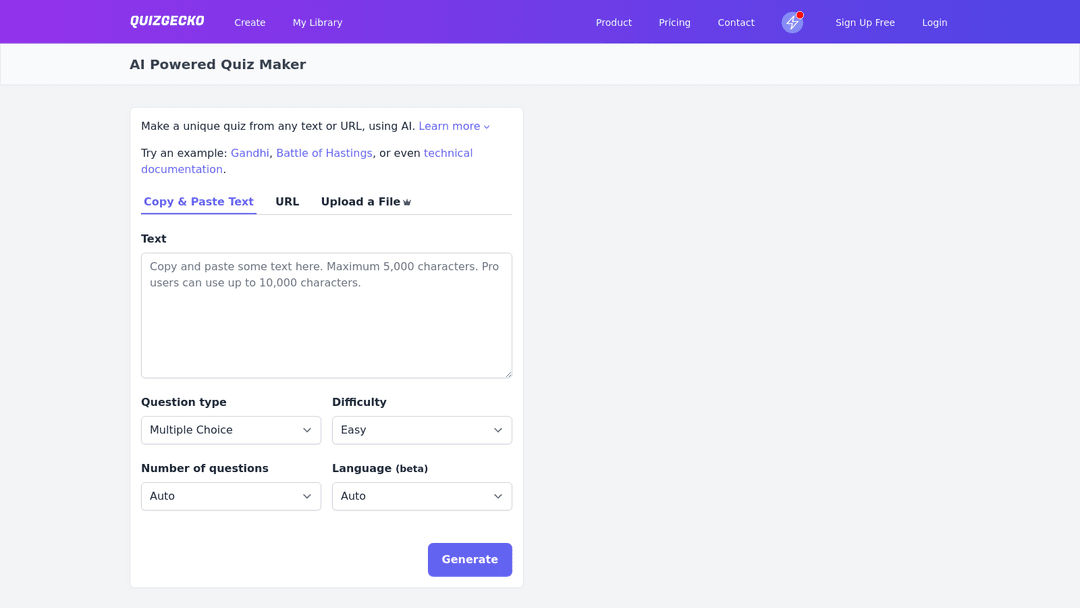This screenshot has height=608, width=1080.
Task: Click the Generate button
Action: tap(470, 559)
